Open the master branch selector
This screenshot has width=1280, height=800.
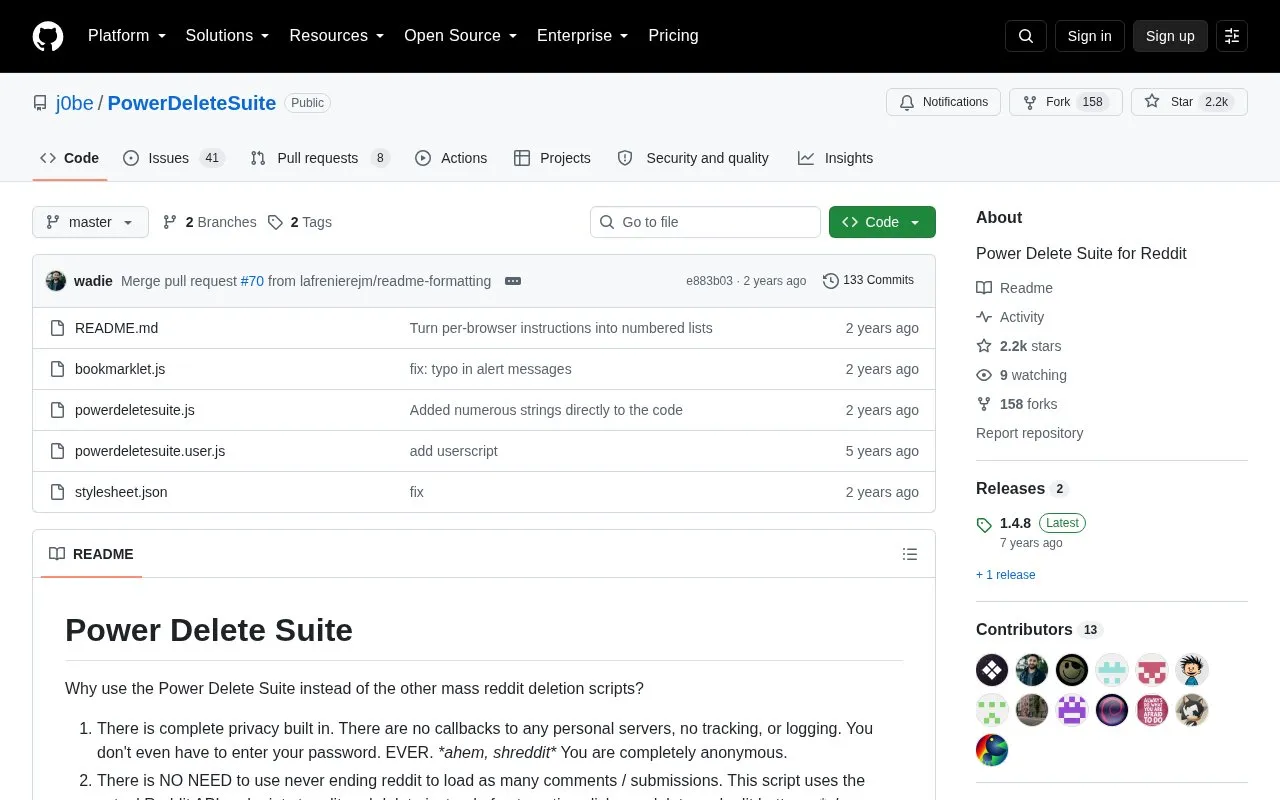pos(90,222)
